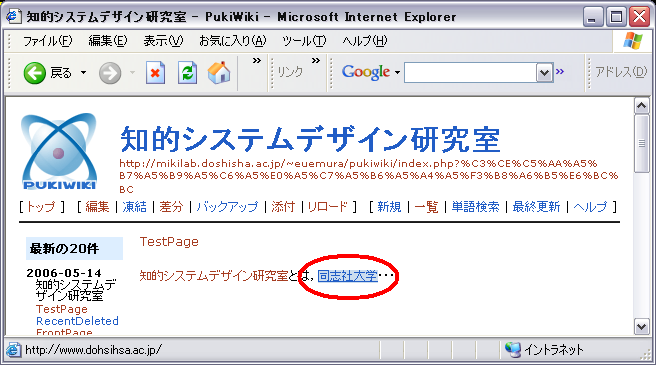Click the TestPage link in sidebar list
656x366 pixels.
pyautogui.click(x=62, y=309)
